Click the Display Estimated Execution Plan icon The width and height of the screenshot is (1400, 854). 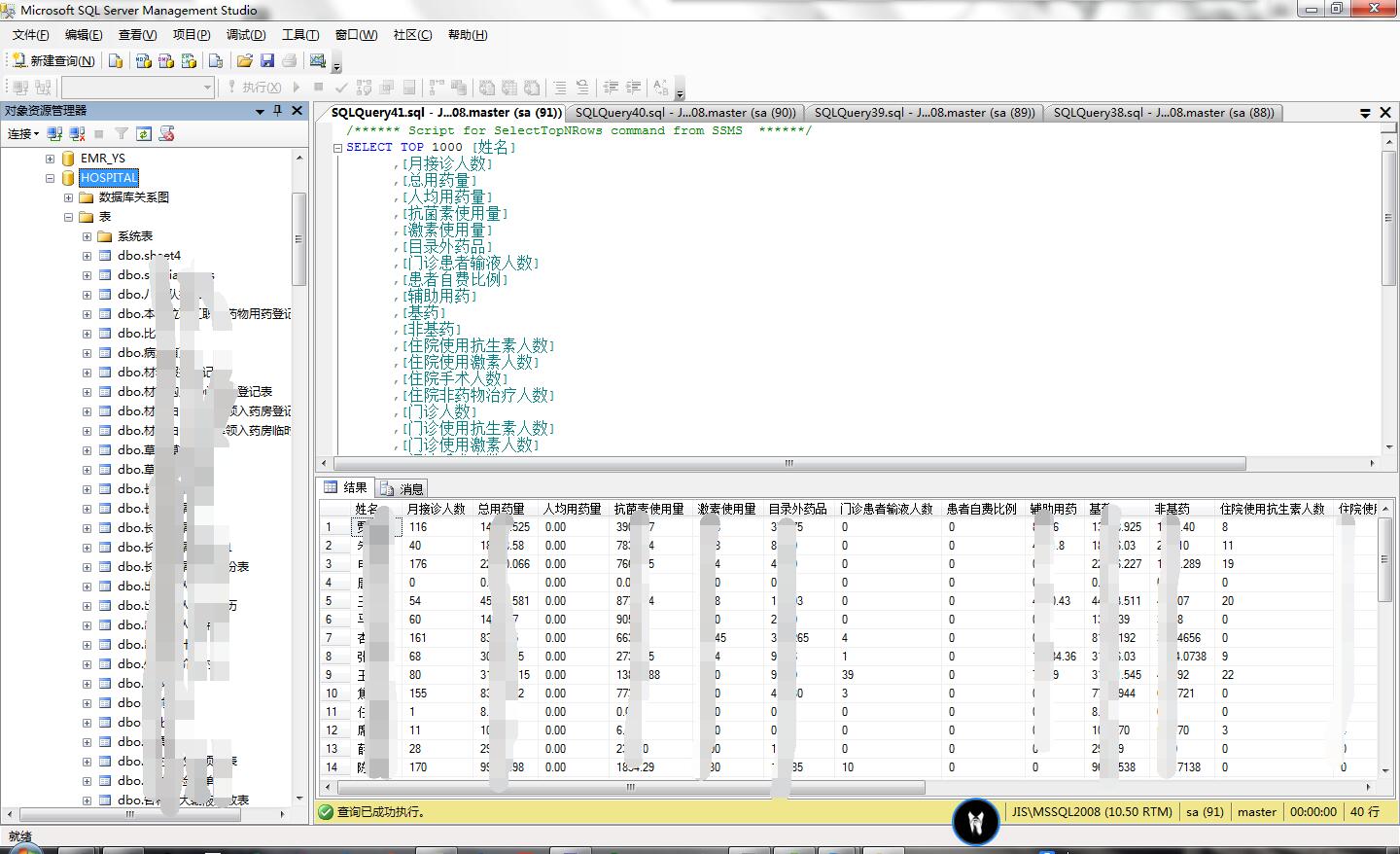tap(365, 87)
